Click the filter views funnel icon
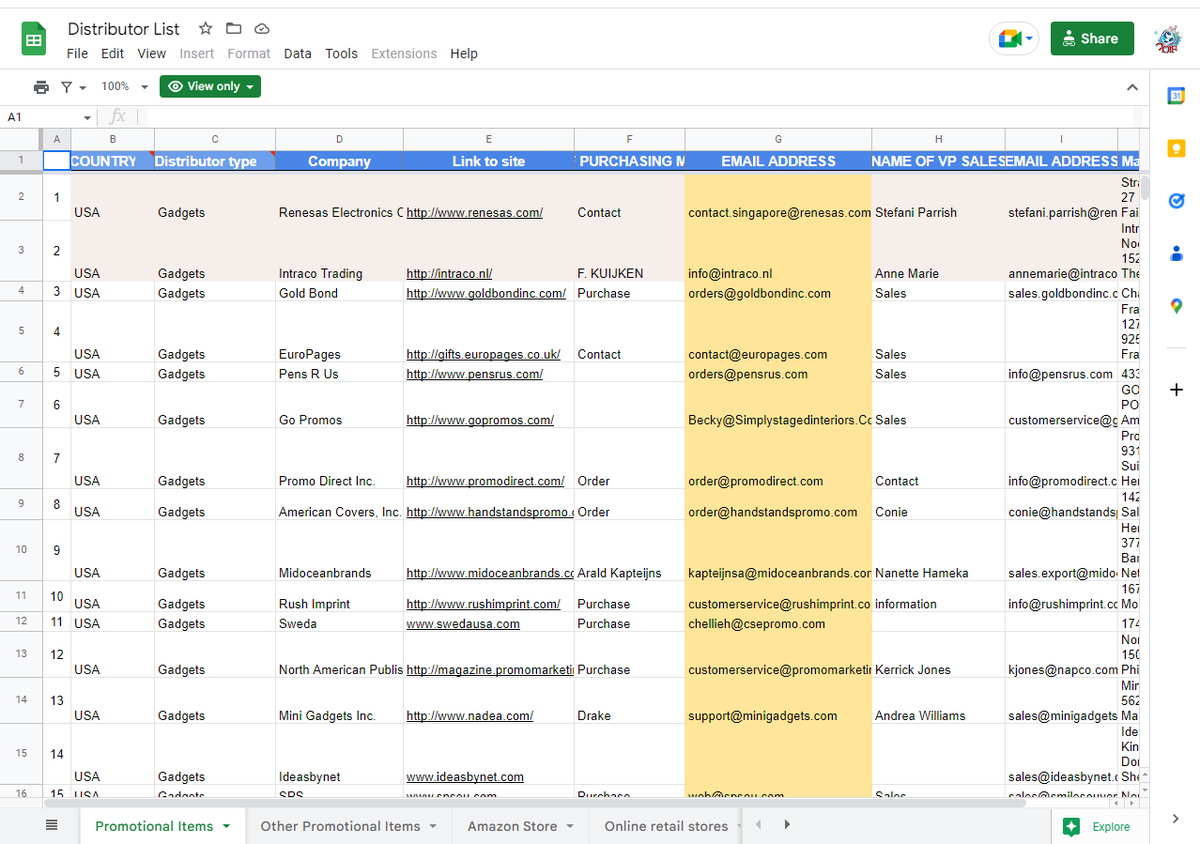The image size is (1200, 844). [66, 87]
